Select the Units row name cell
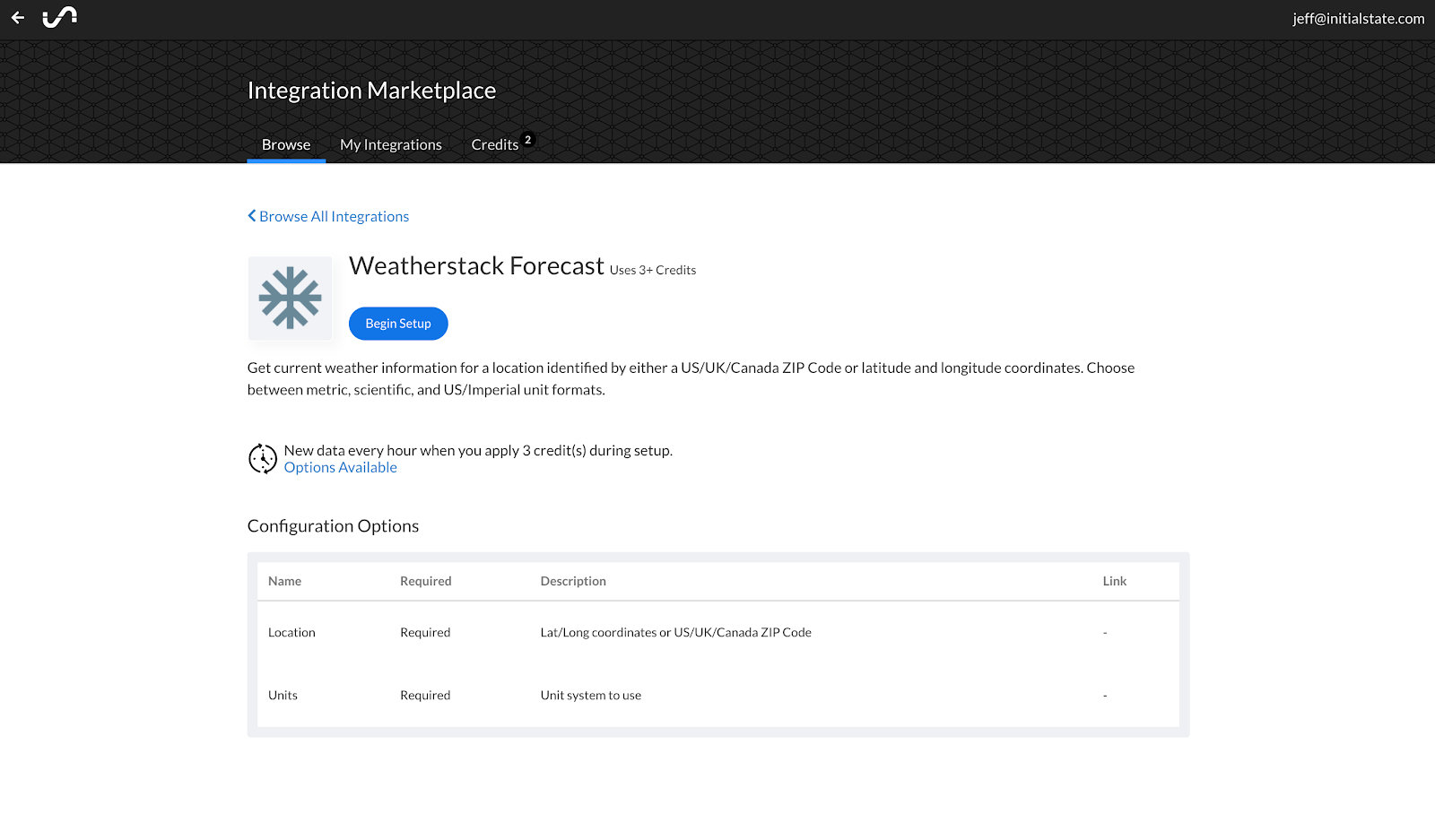Screen dimensions: 1435x840 click(283, 695)
